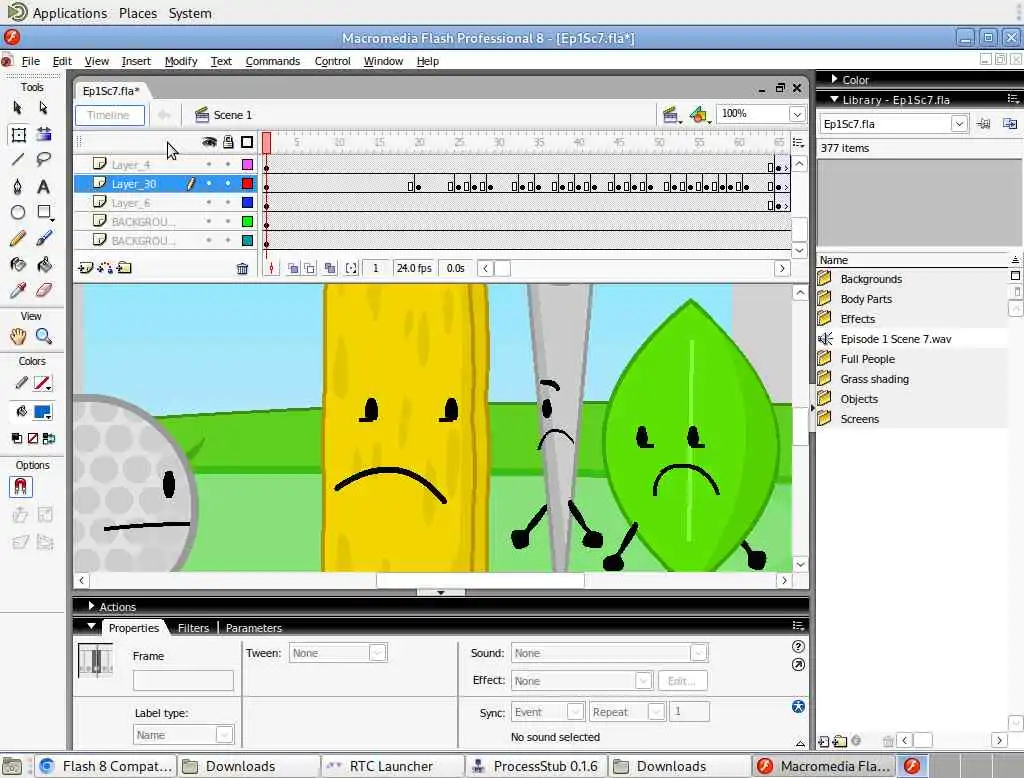Image resolution: width=1024 pixels, height=778 pixels.
Task: Select the Selection arrow tool
Action: (x=18, y=108)
